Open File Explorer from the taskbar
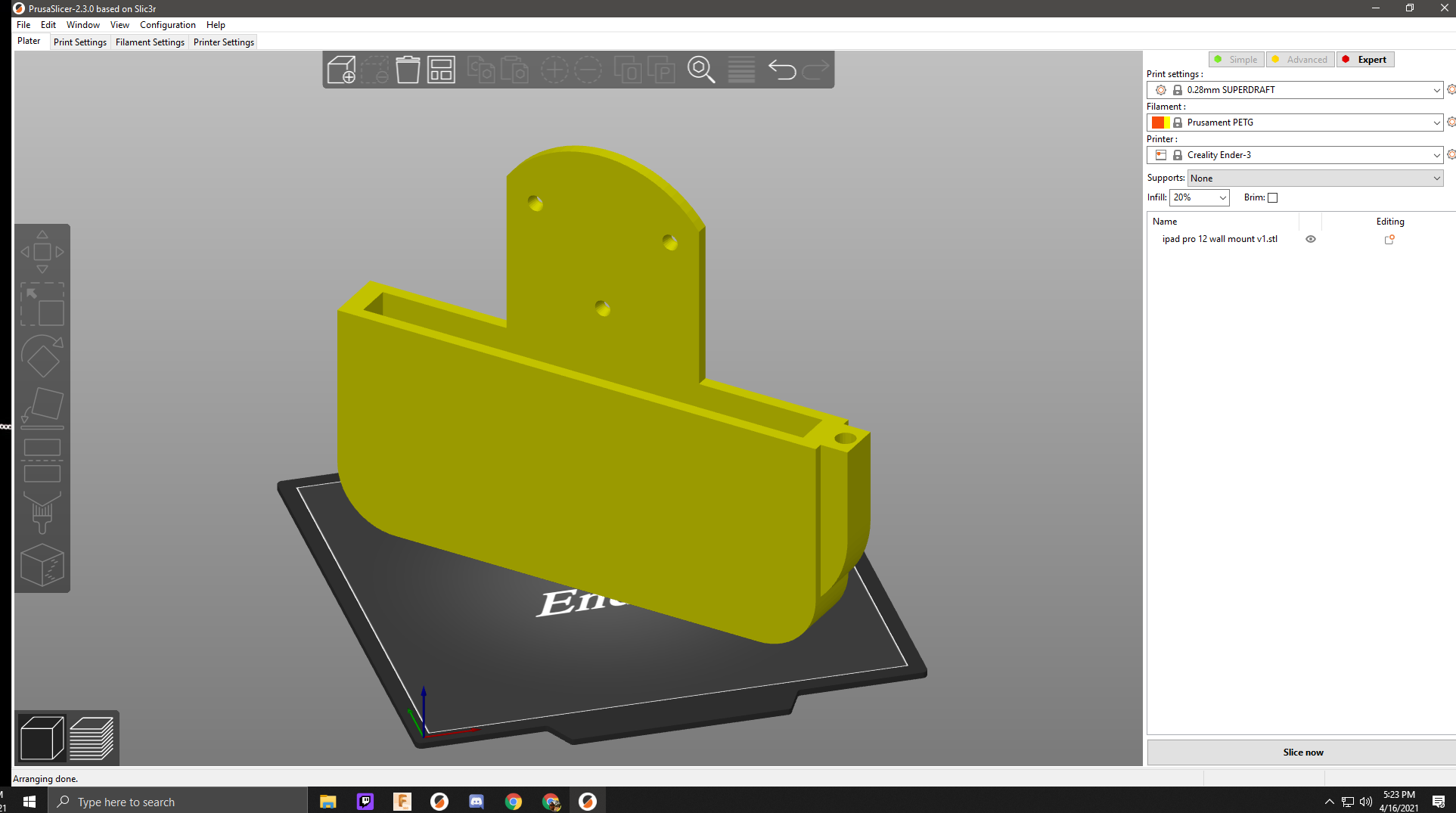The height and width of the screenshot is (813, 1456). [x=328, y=802]
